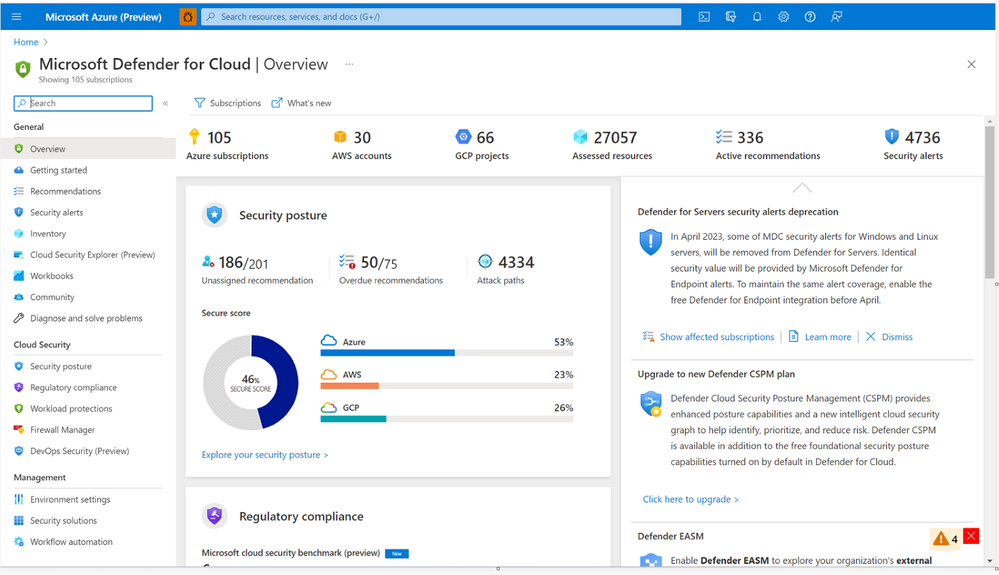Click the 336 Active recommendations tile

[x=768, y=145]
